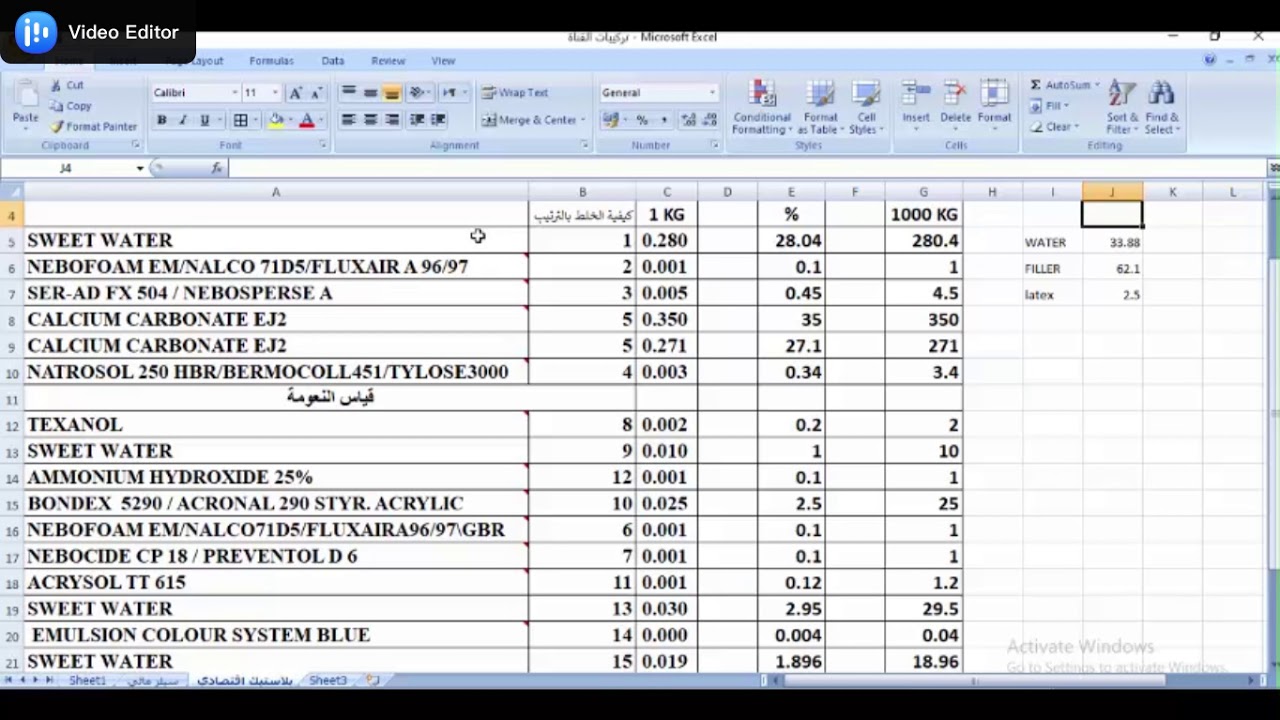Switch to the Sheet1 worksheet tab
The image size is (1280, 720).
pyautogui.click(x=87, y=680)
